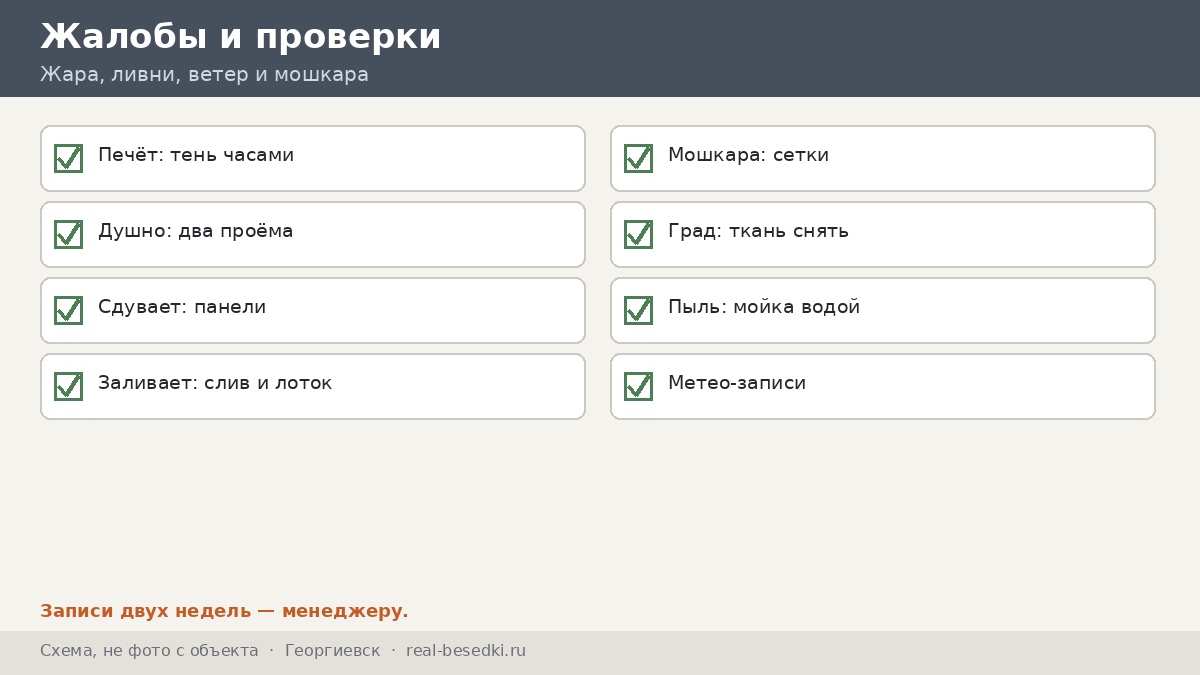Open the real-besedki.ru link in footer
Screen dimensions: 1200x675
tap(466, 651)
